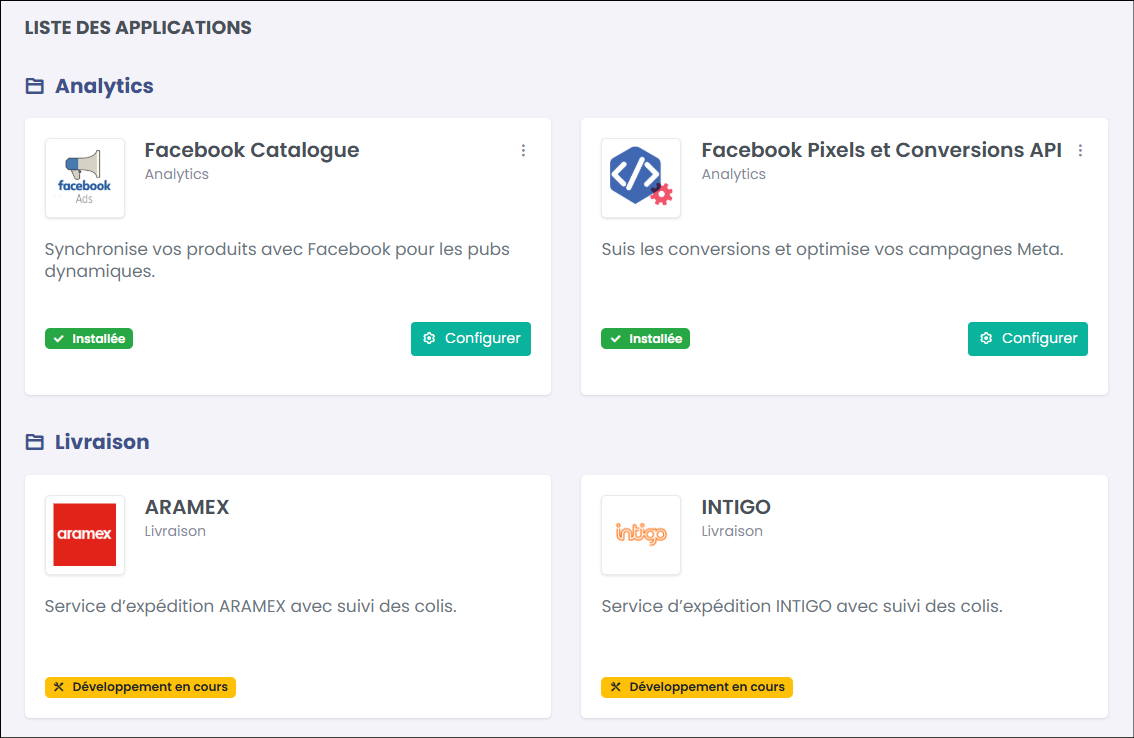Click ARAMEX Développement en cours badge
Viewport: 1134px width, 738px height.
(140, 687)
